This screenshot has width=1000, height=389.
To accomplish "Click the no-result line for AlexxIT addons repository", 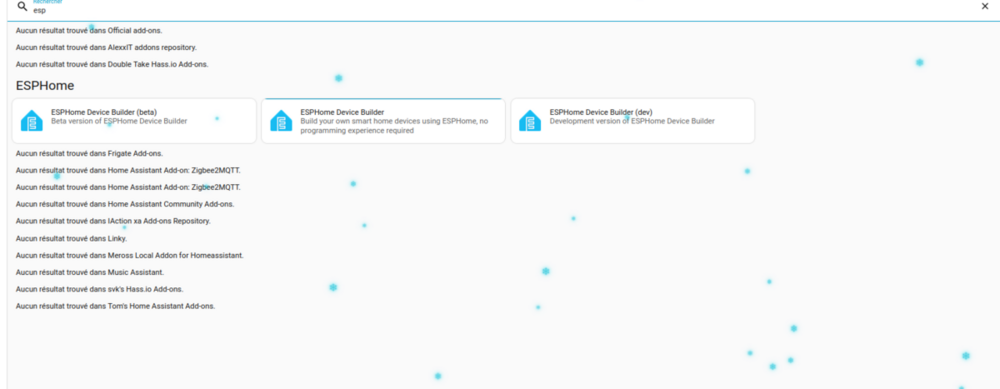I will coord(107,47).
